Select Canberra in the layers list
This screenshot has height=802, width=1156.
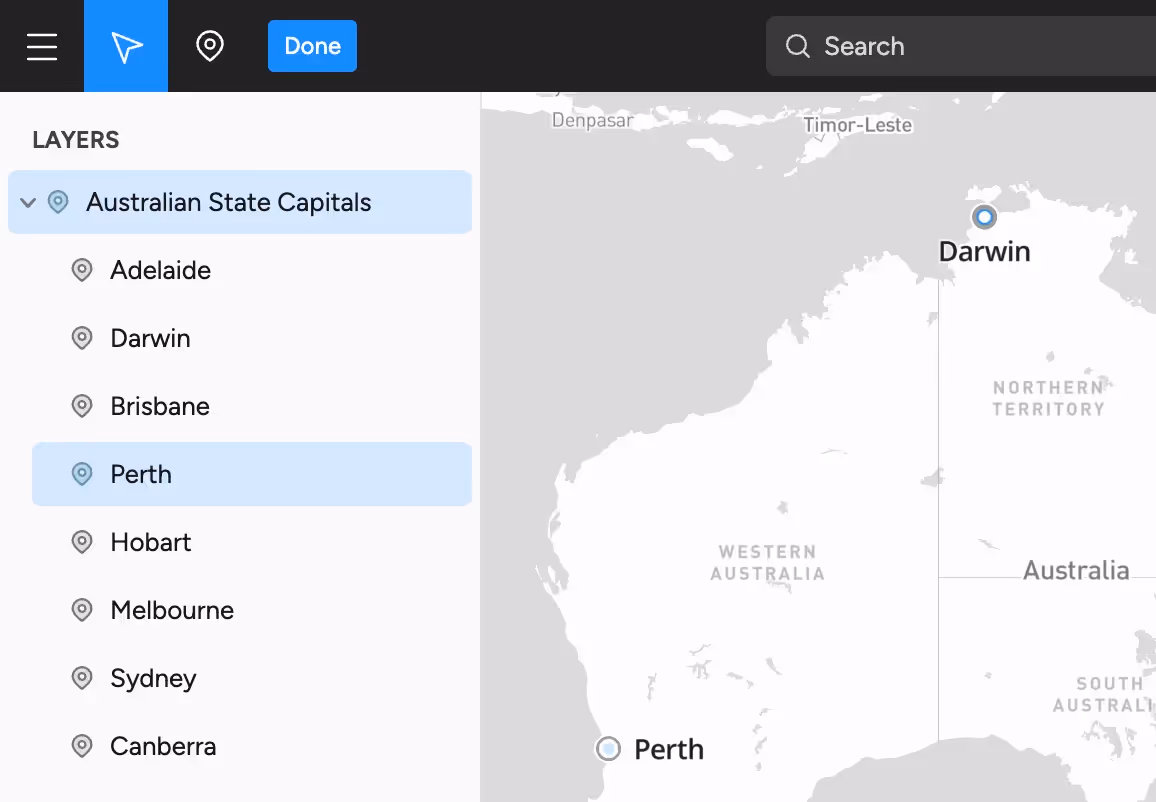[162, 745]
